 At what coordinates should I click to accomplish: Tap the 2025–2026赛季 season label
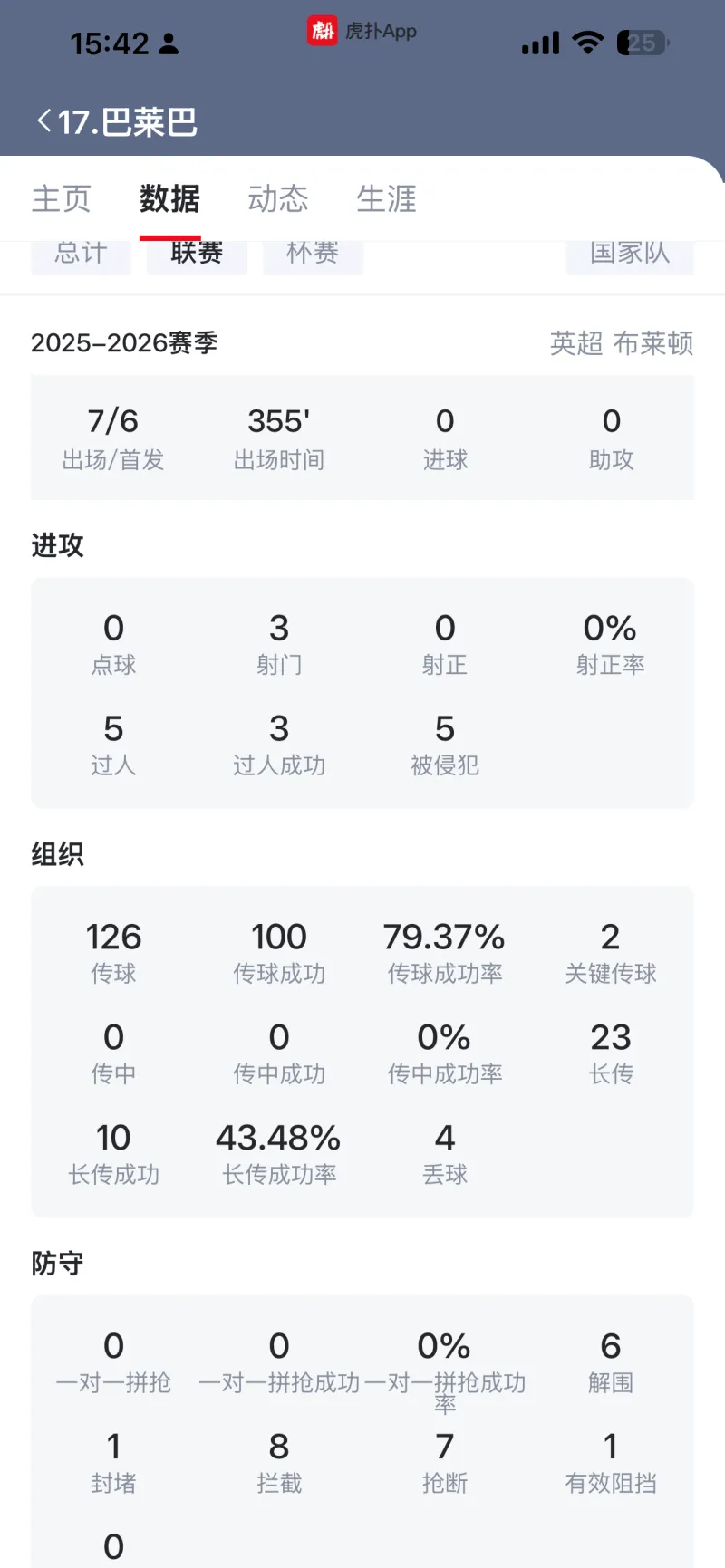pos(125,343)
